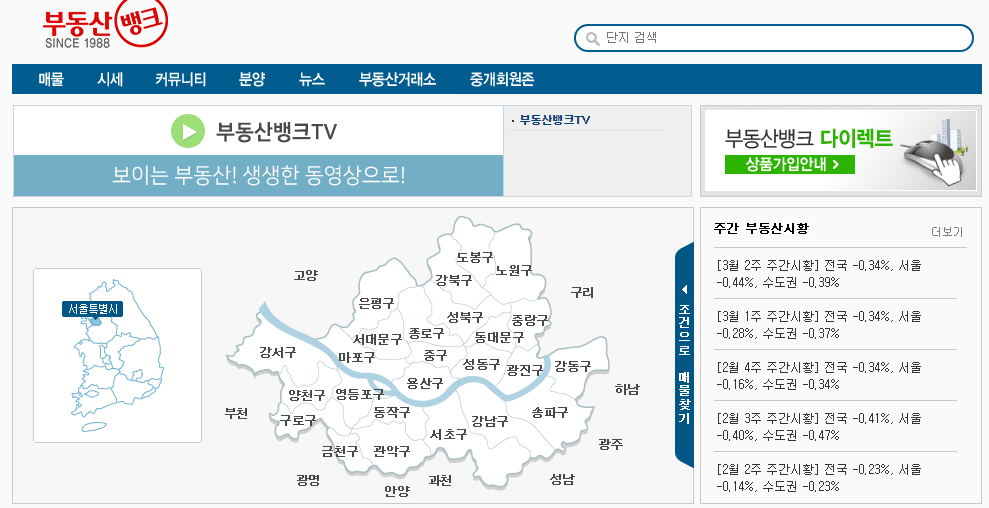Select 영등포구 on the Seoul map
This screenshot has width=989, height=508.
tap(359, 394)
